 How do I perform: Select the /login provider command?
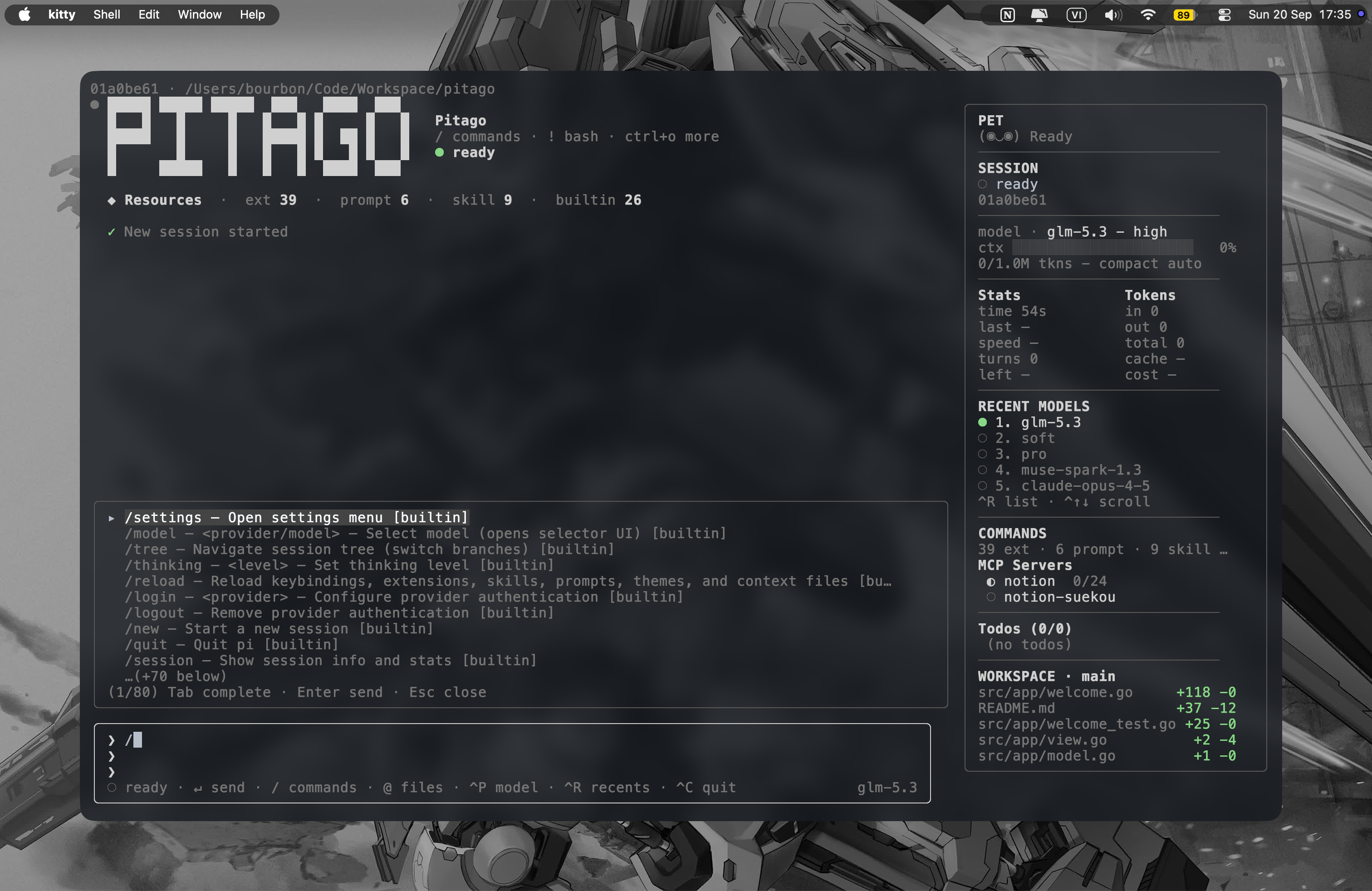point(403,597)
